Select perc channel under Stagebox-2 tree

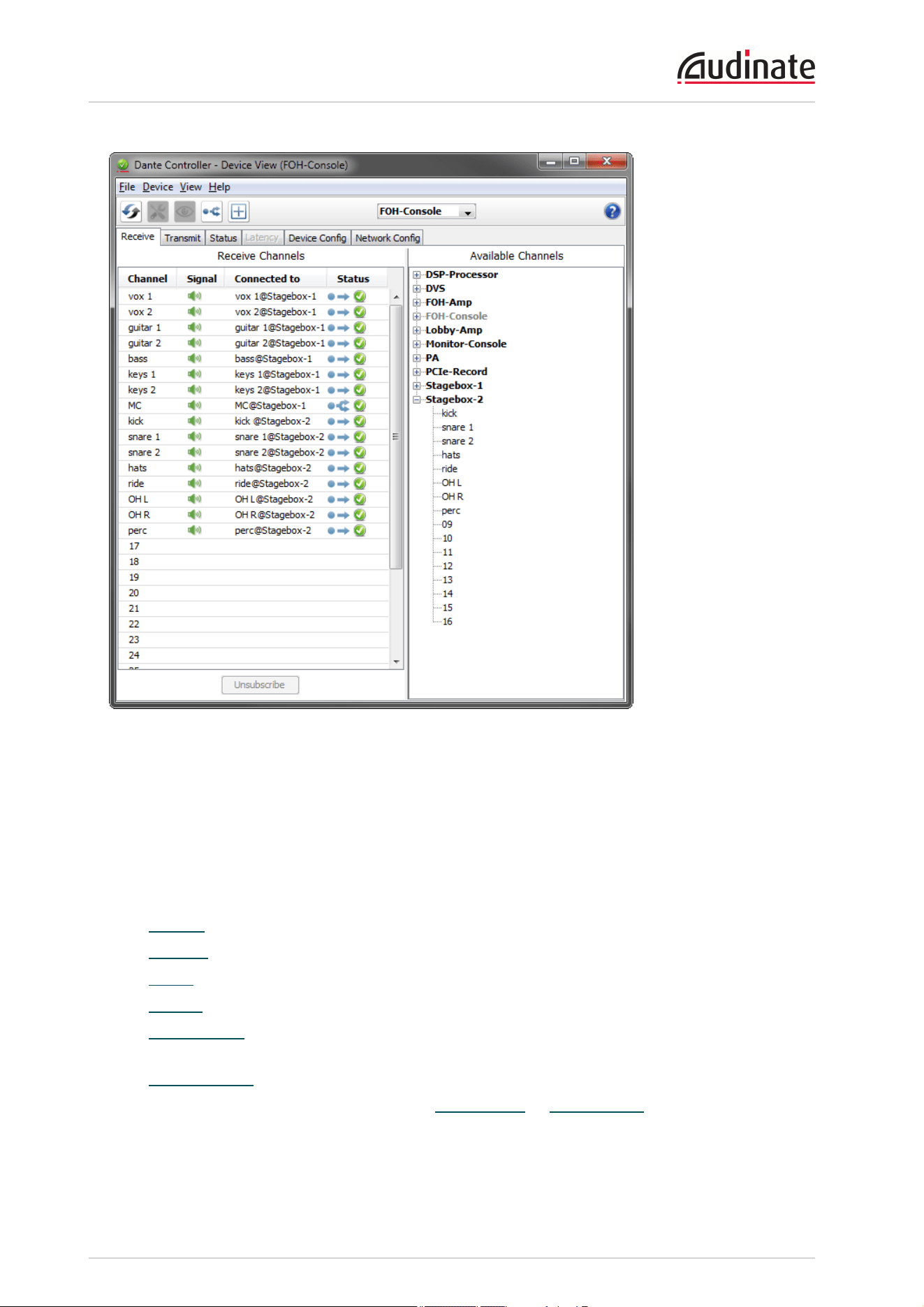[x=450, y=511]
